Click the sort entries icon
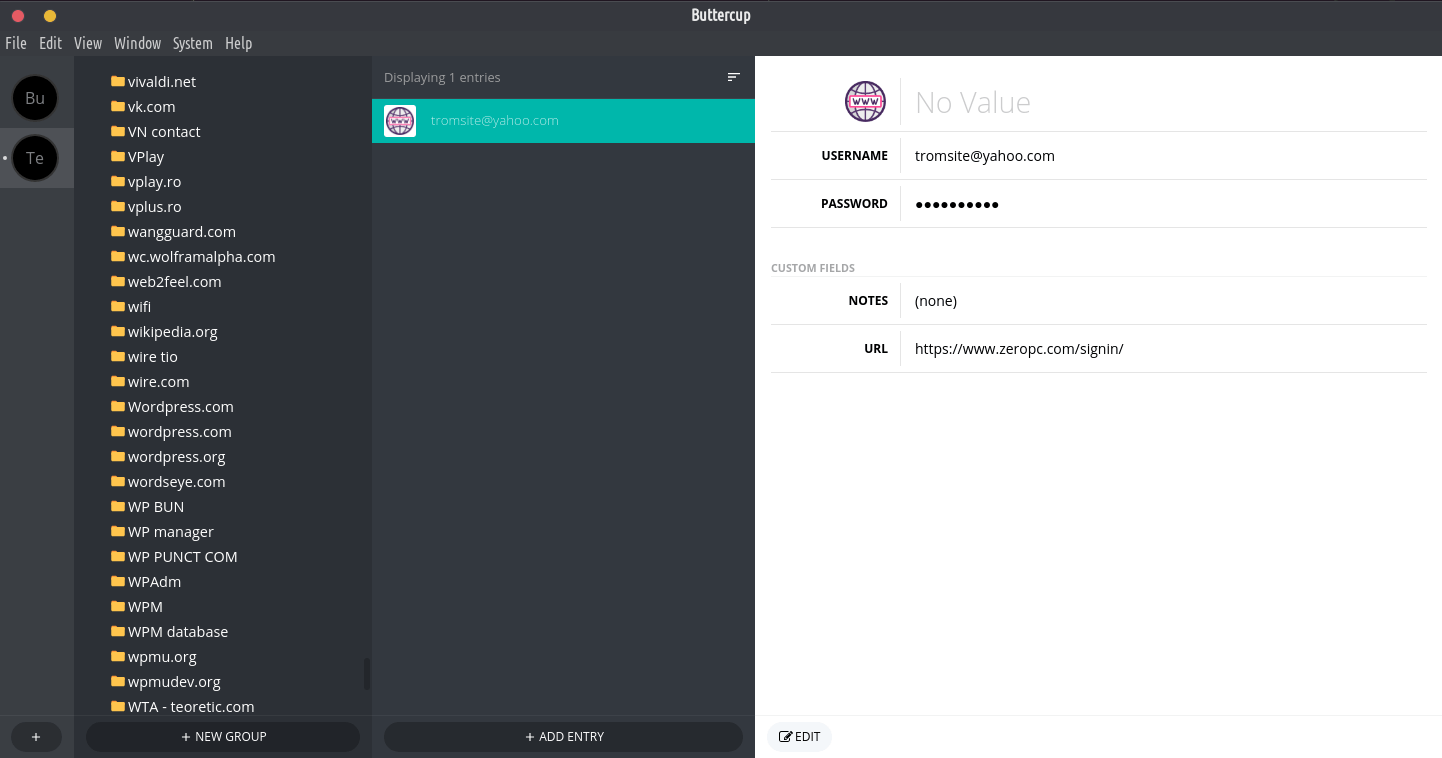Screen dimensions: 1442x758 [x=733, y=77]
